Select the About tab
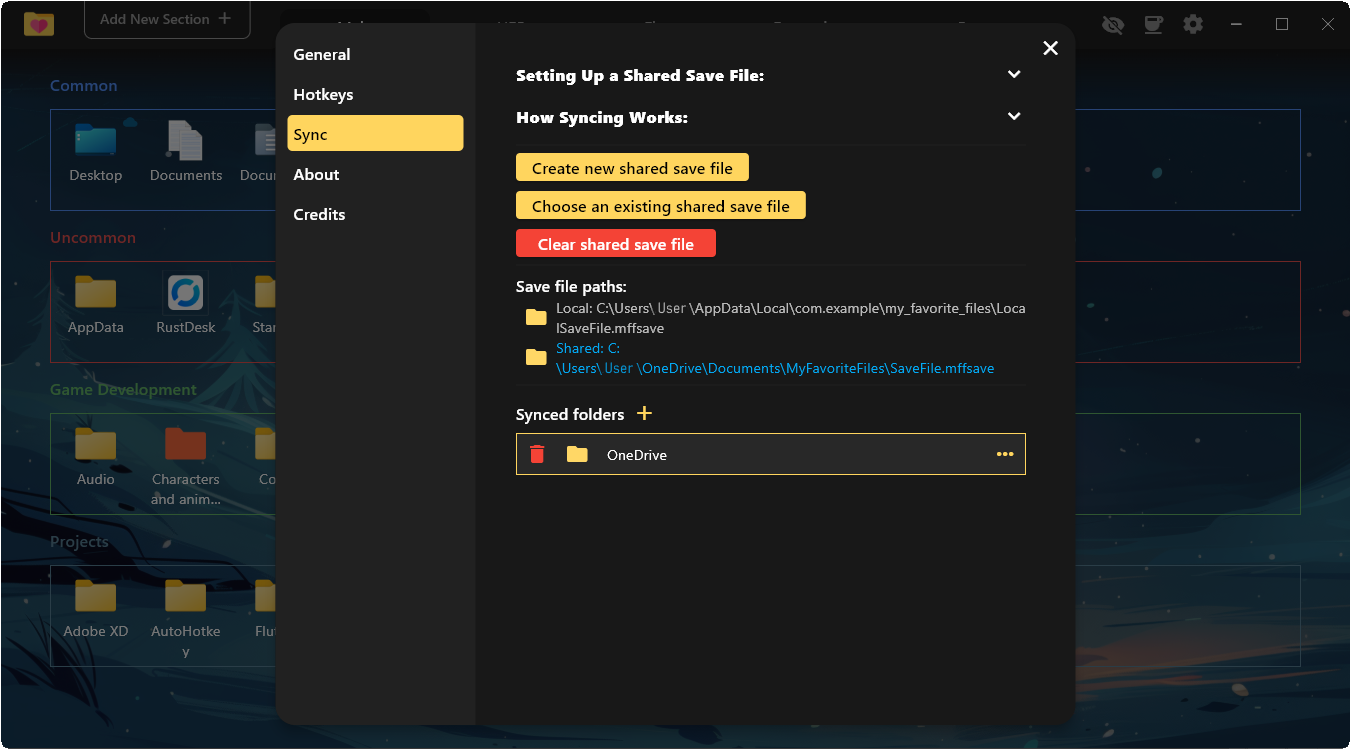This screenshot has height=750, width=1351. (x=316, y=175)
